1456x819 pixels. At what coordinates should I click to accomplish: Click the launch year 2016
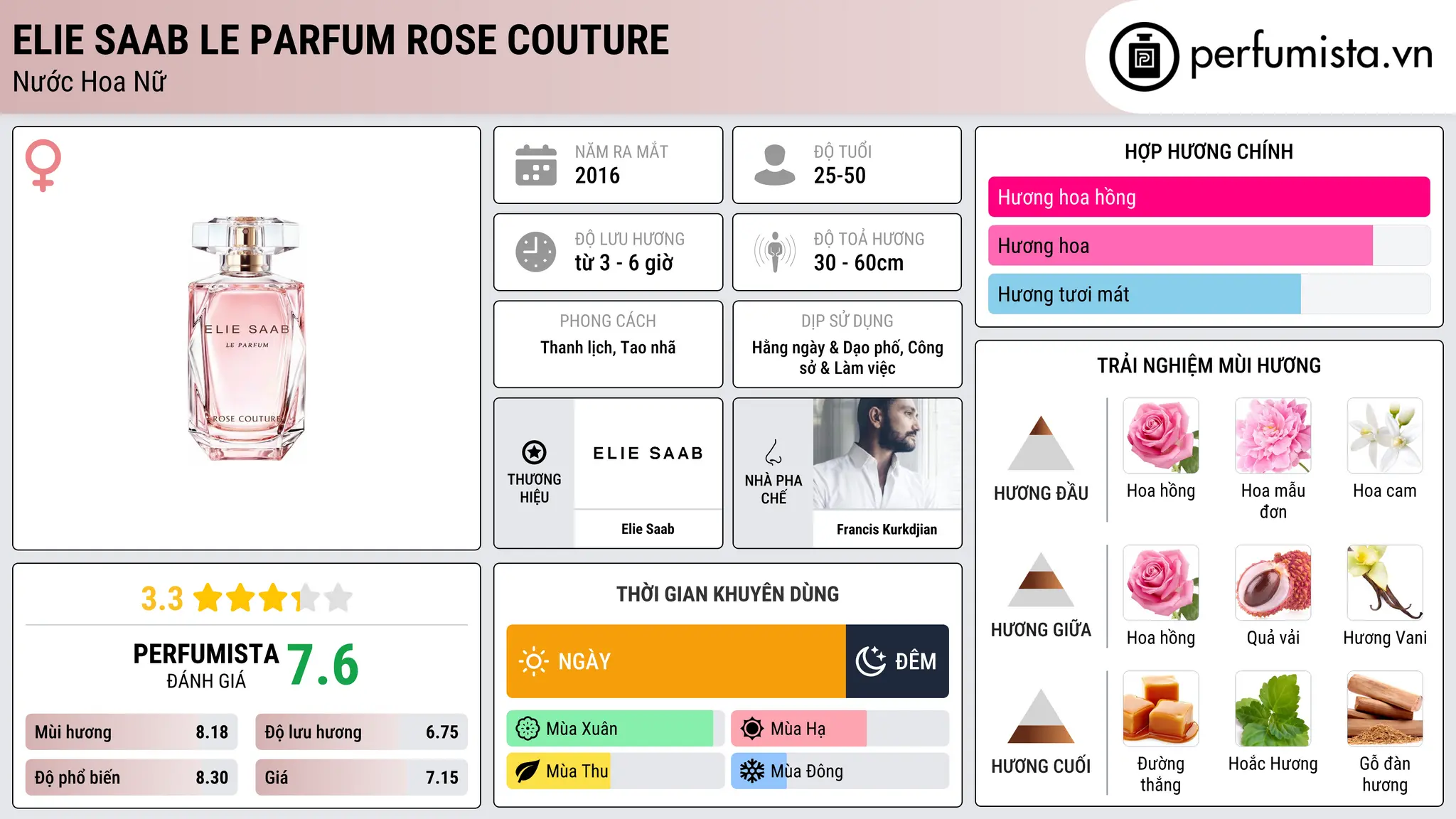click(x=597, y=176)
